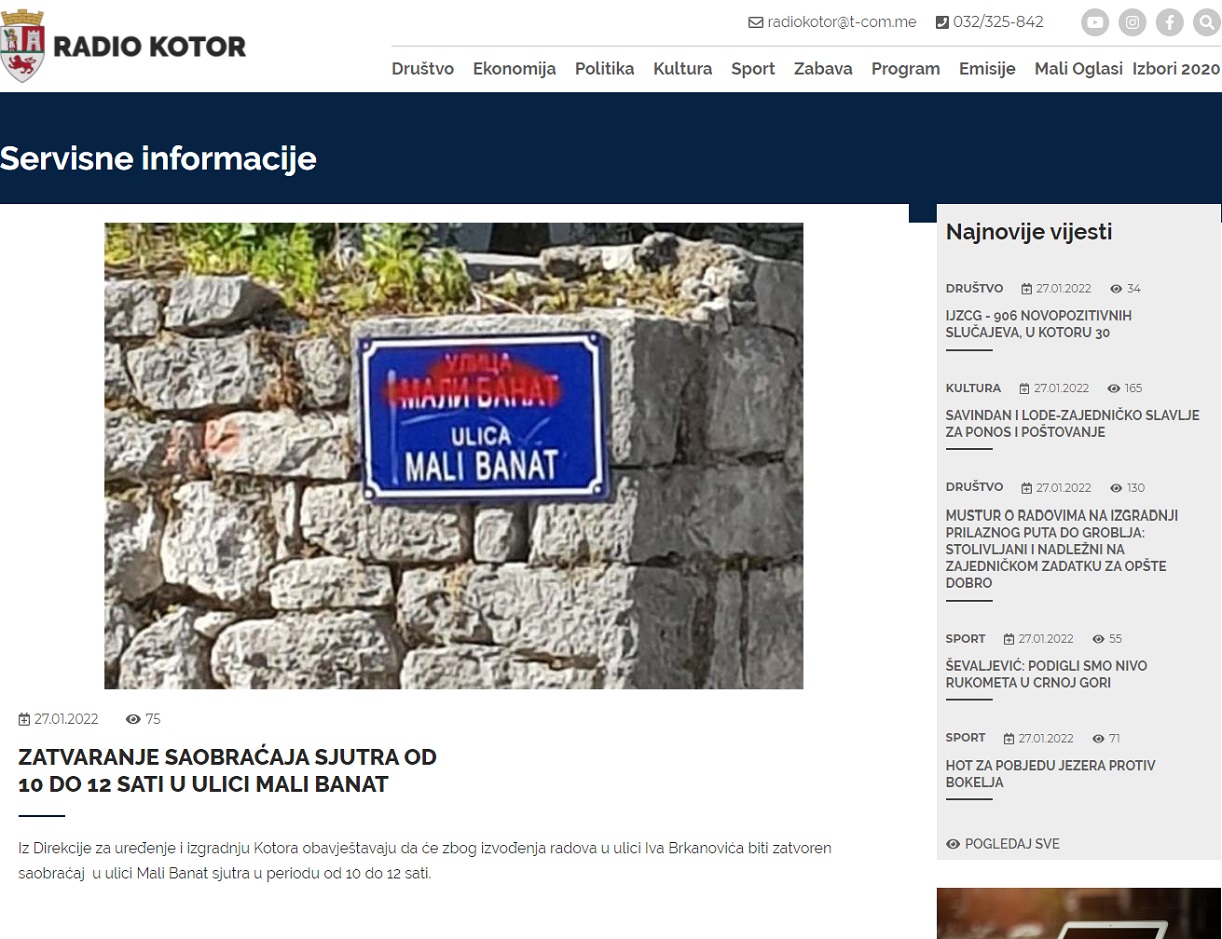Click the eye views icon showing 75
Image resolution: width=1222 pixels, height=939 pixels.
click(133, 719)
